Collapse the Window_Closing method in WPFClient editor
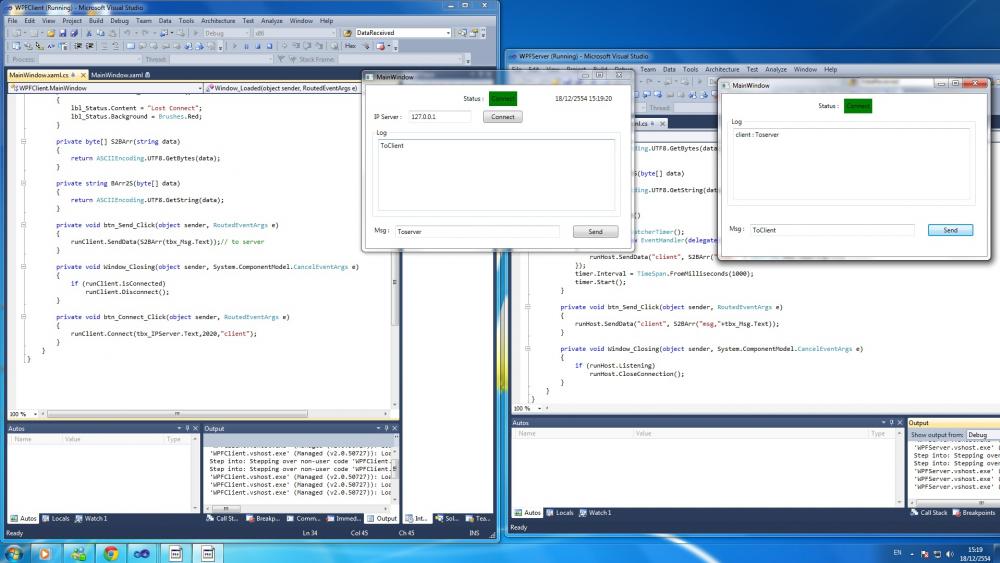 tap(24, 268)
